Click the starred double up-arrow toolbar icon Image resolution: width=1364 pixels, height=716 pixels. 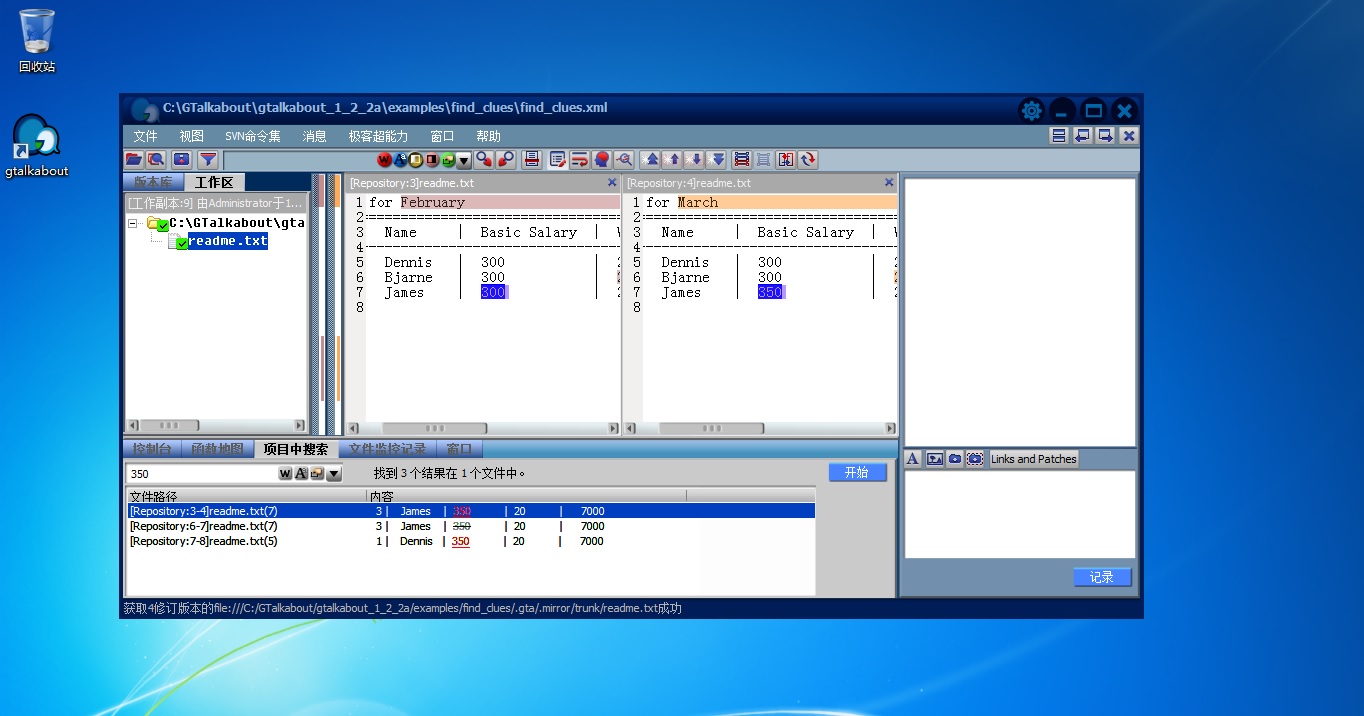click(x=652, y=159)
